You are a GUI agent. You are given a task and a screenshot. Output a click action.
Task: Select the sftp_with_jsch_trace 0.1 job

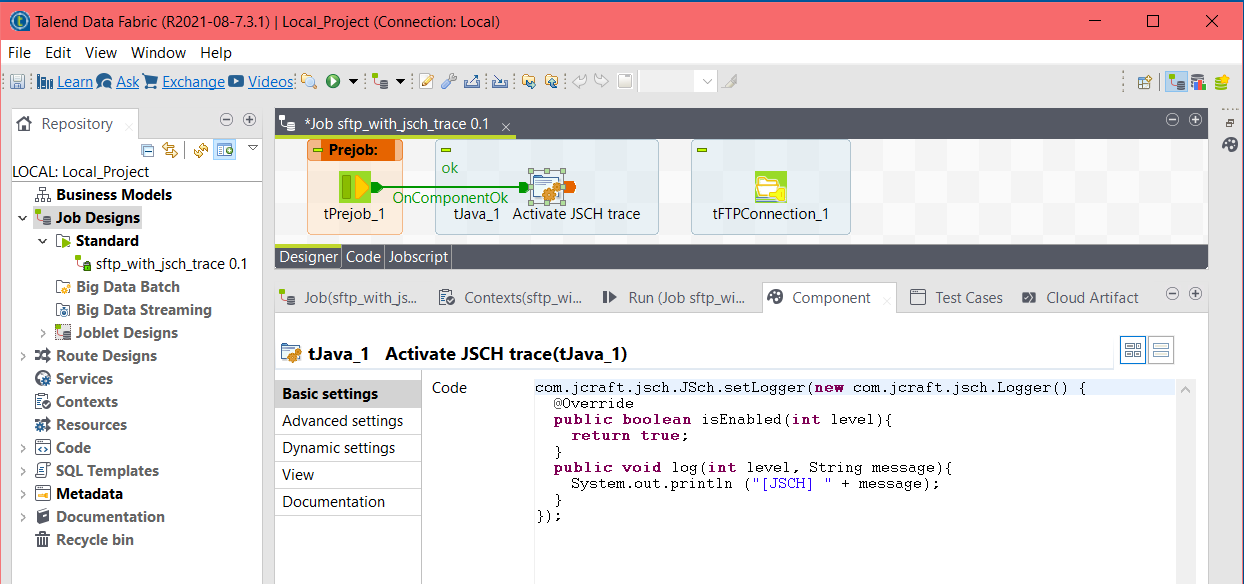point(171,264)
